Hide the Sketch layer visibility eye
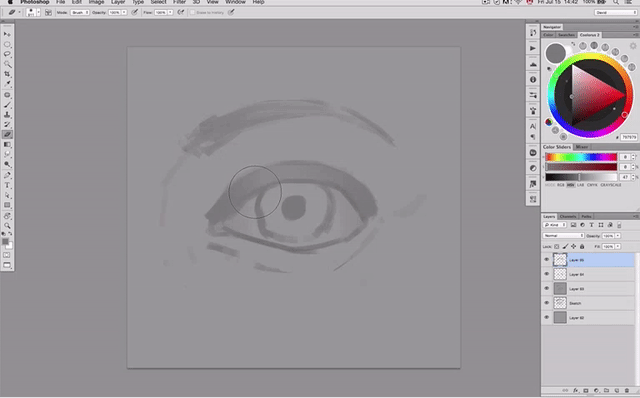640x398 pixels. [547, 303]
